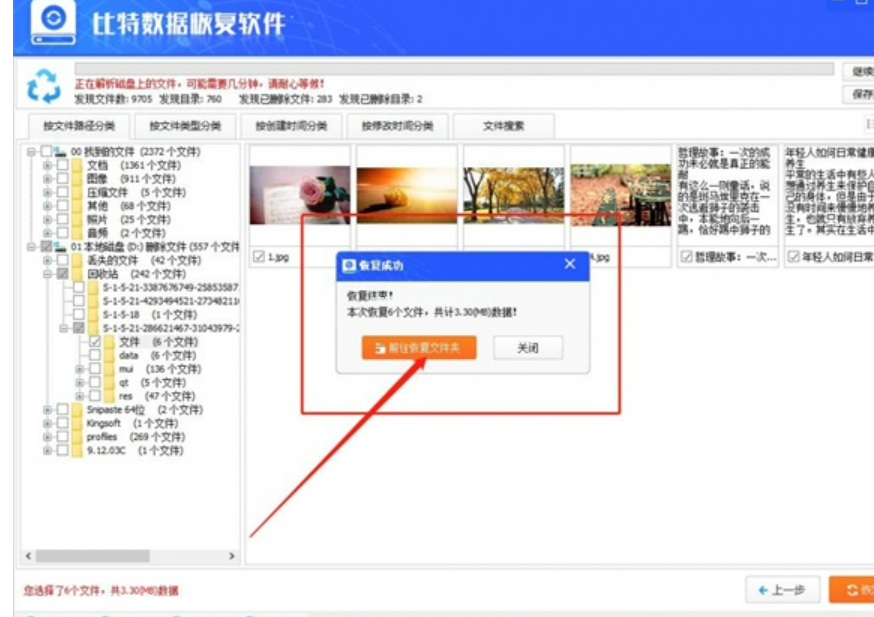The height and width of the screenshot is (617, 874).
Task: Click the 前往恢复文件夹 button
Action: pos(419,348)
